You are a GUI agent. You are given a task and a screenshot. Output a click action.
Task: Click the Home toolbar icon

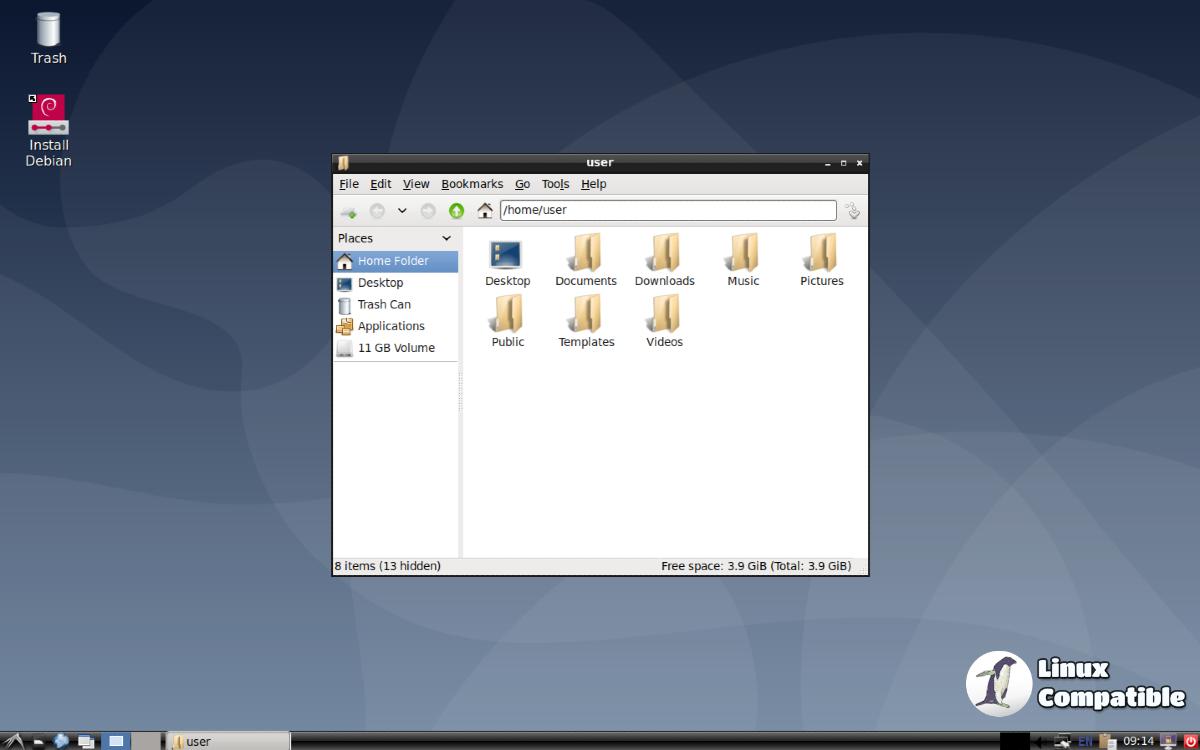(x=485, y=211)
